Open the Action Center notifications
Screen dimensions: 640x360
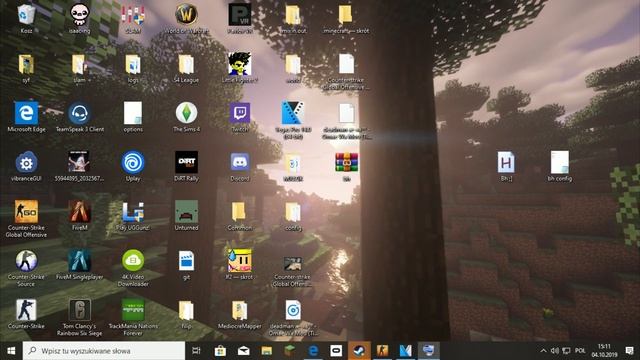pyautogui.click(x=629, y=351)
